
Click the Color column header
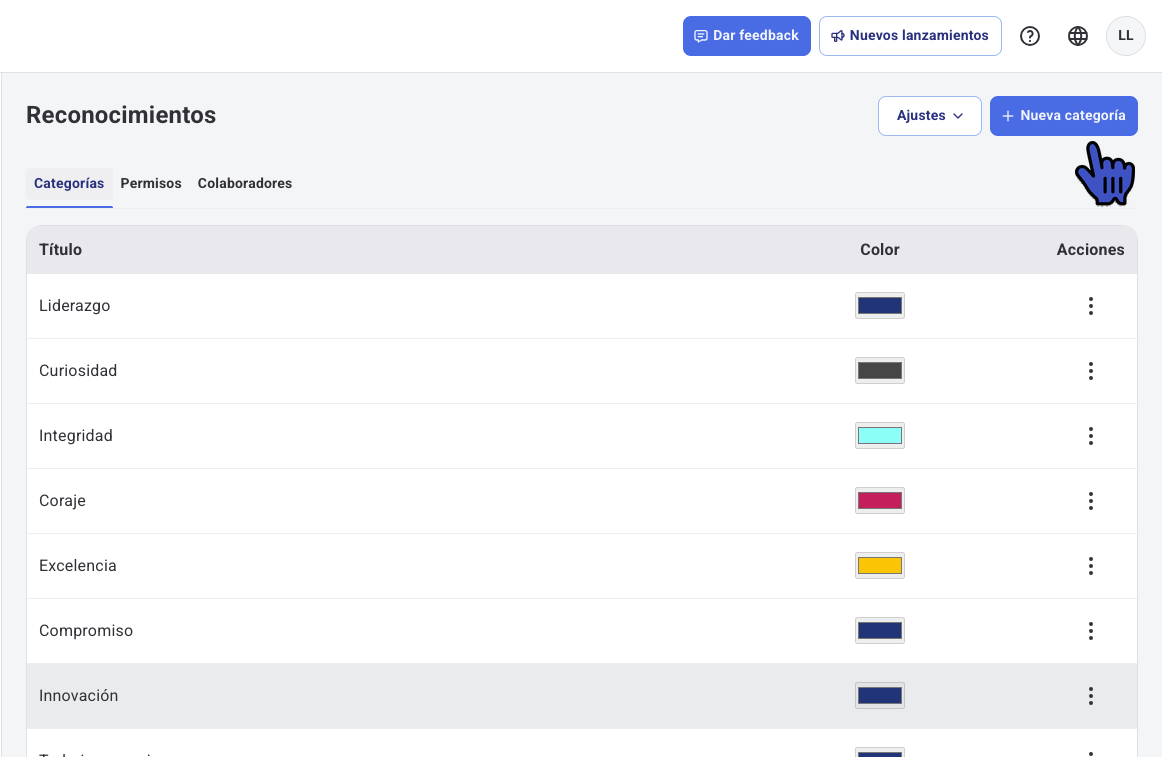click(x=880, y=250)
